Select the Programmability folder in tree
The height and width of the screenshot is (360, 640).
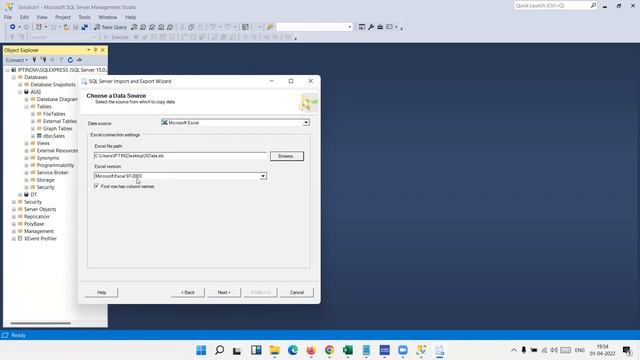coord(55,165)
